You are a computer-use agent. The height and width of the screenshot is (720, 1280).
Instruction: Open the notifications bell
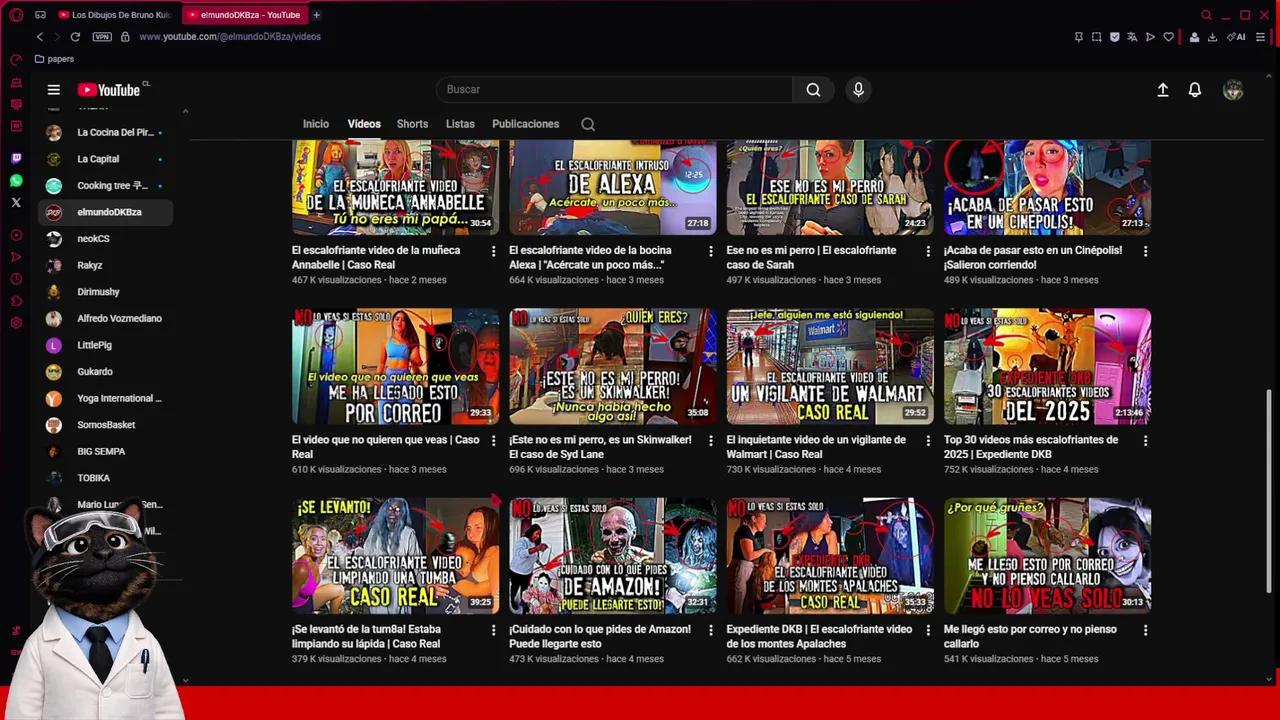coord(1195,90)
